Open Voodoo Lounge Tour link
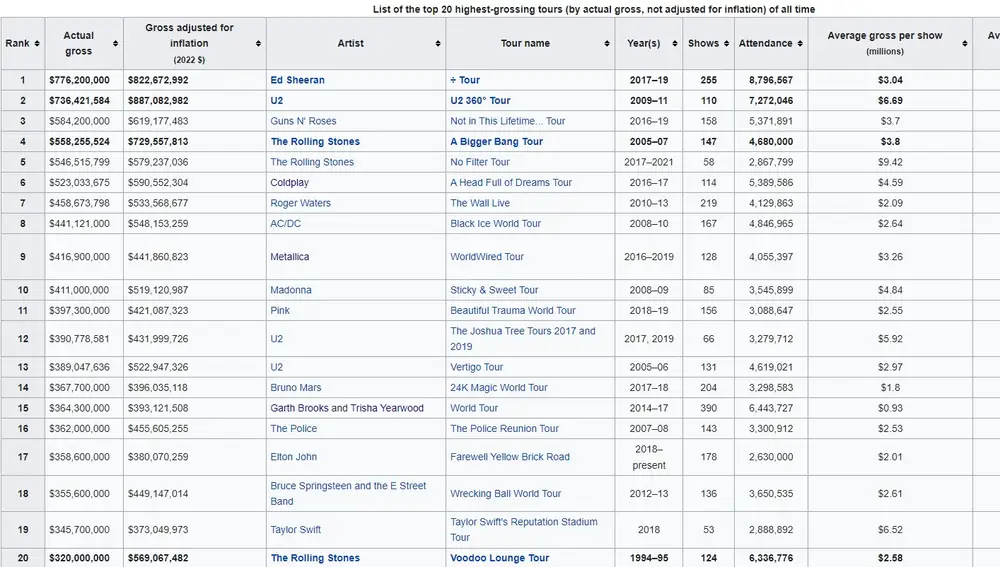The width and height of the screenshot is (1000, 567). pos(499,557)
